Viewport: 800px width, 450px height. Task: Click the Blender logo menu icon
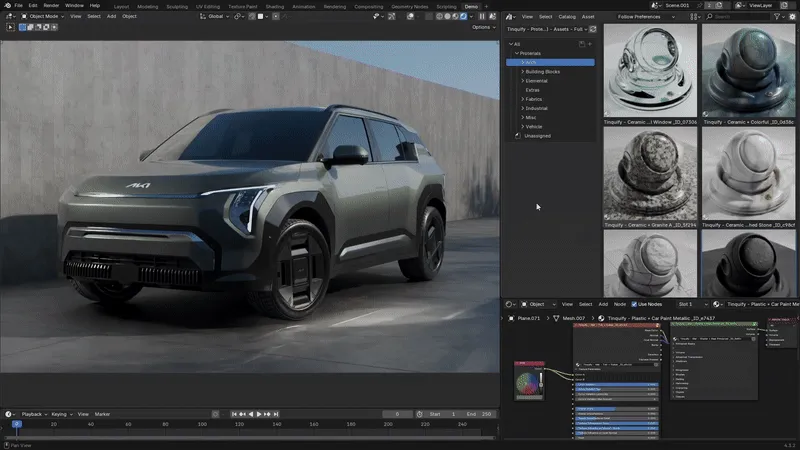click(x=6, y=6)
